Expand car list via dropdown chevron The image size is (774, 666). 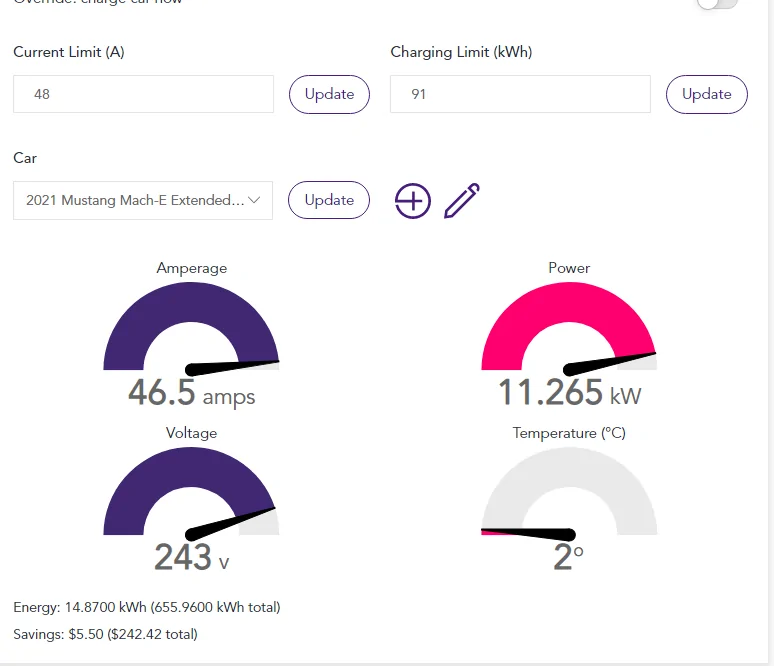click(x=254, y=200)
